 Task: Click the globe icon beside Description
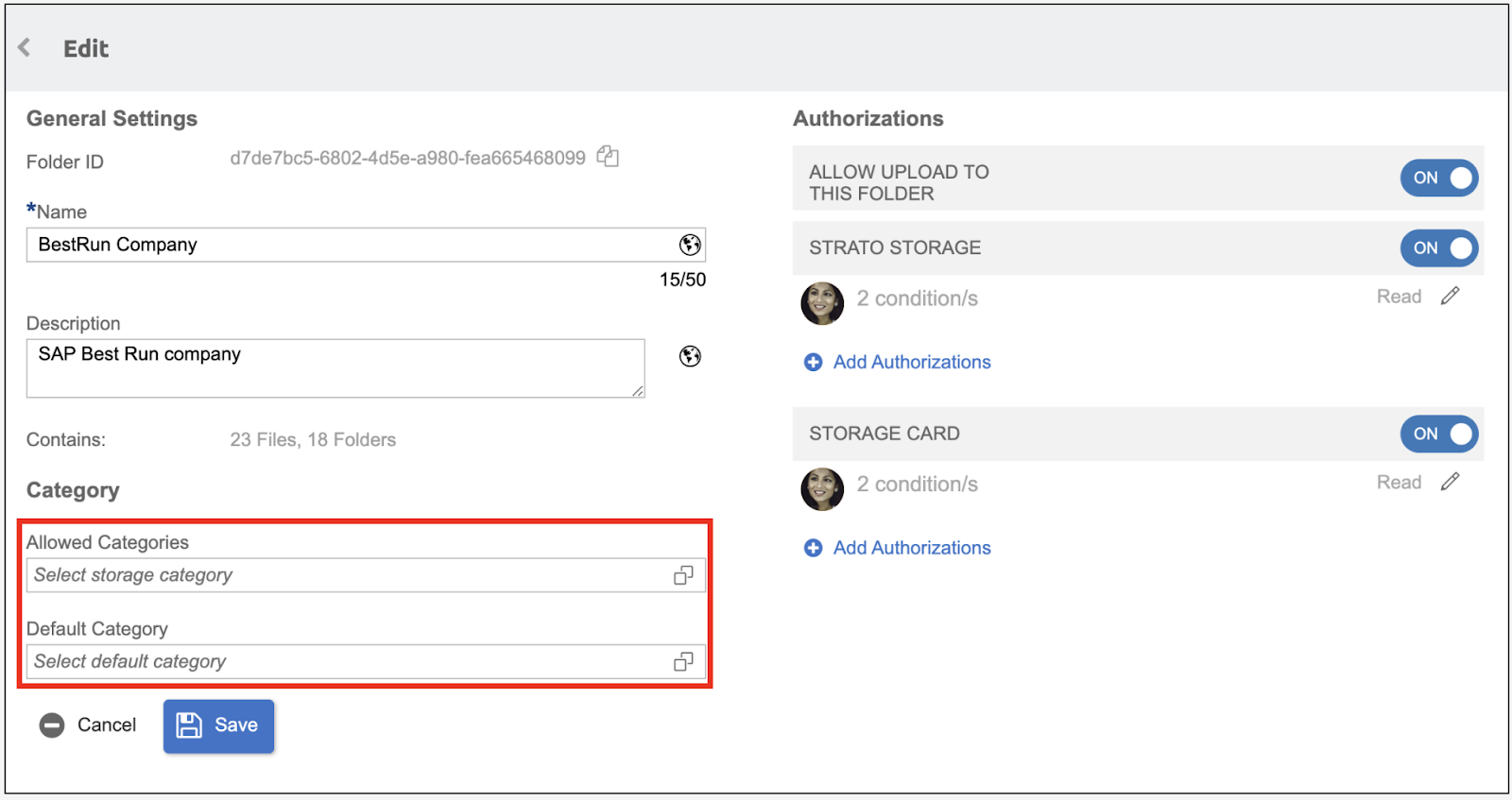690,356
